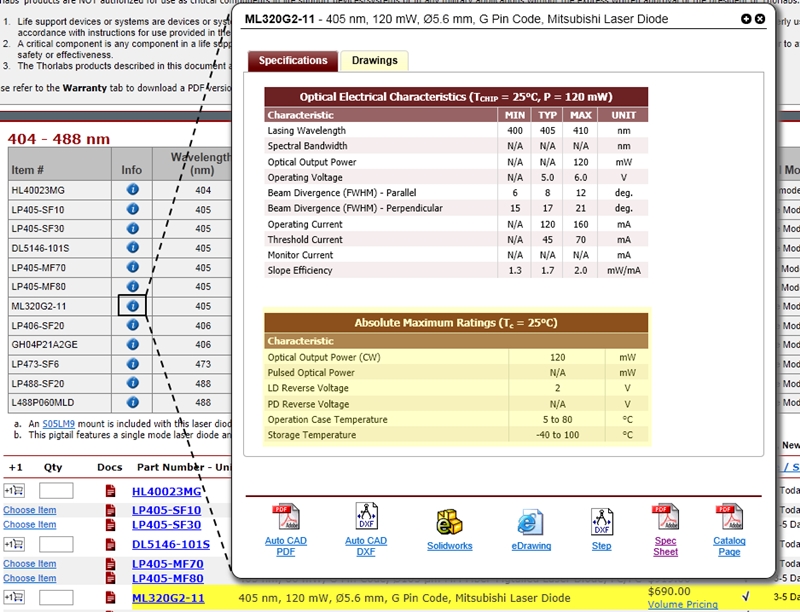Viewport: 800px width, 612px height.
Task: Open info icon for LP405-MF70
Action: (x=133, y=267)
